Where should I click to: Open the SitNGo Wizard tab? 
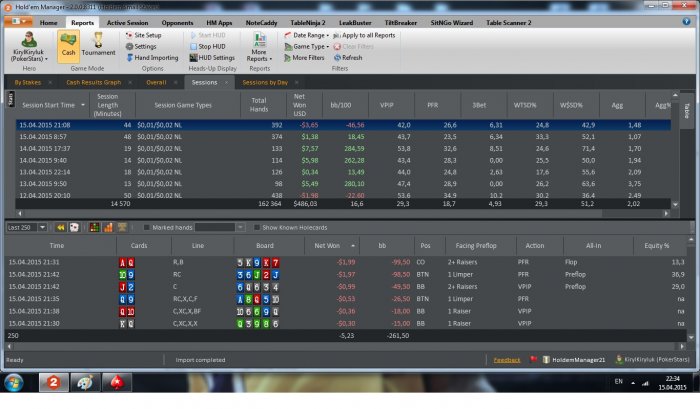451,22
